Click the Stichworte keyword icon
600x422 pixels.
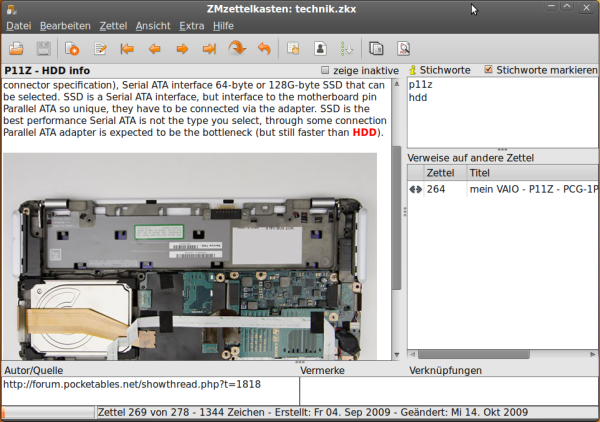pyautogui.click(x=412, y=70)
